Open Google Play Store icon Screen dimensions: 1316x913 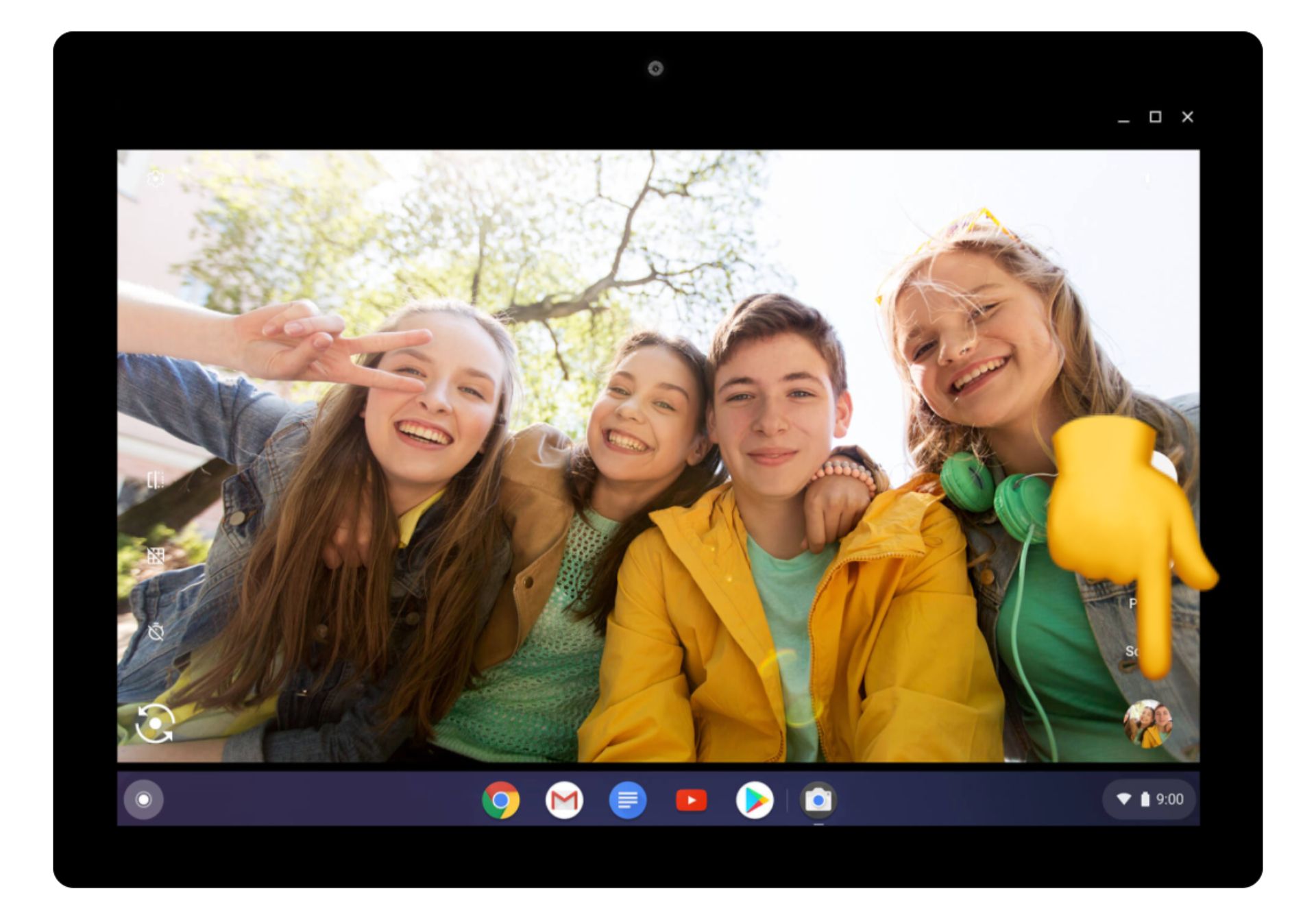tap(754, 800)
